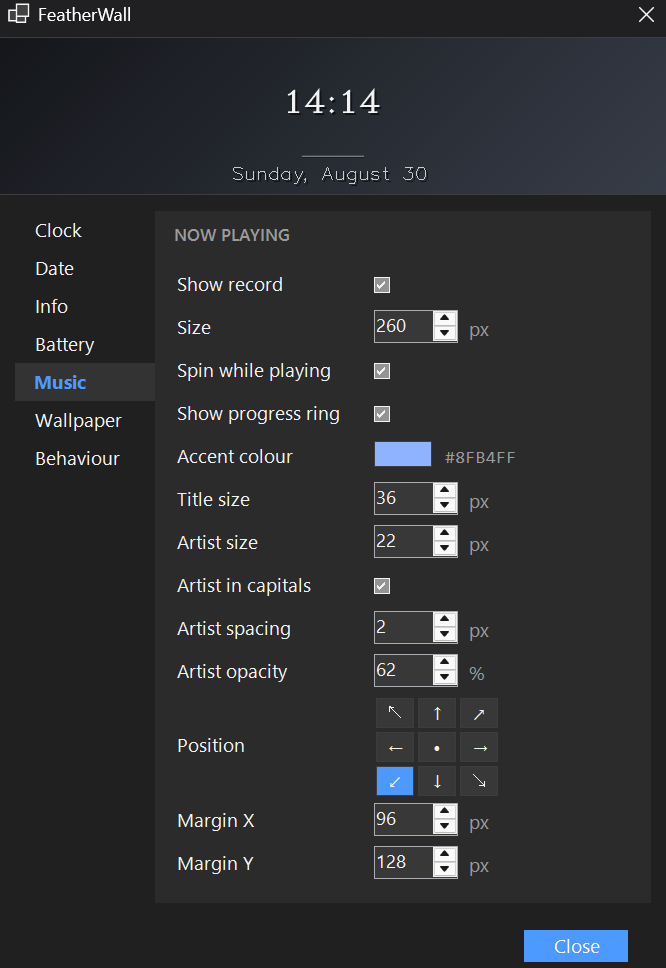Open the Accent colour swatch picker
This screenshot has height=968, width=666.
(x=402, y=454)
